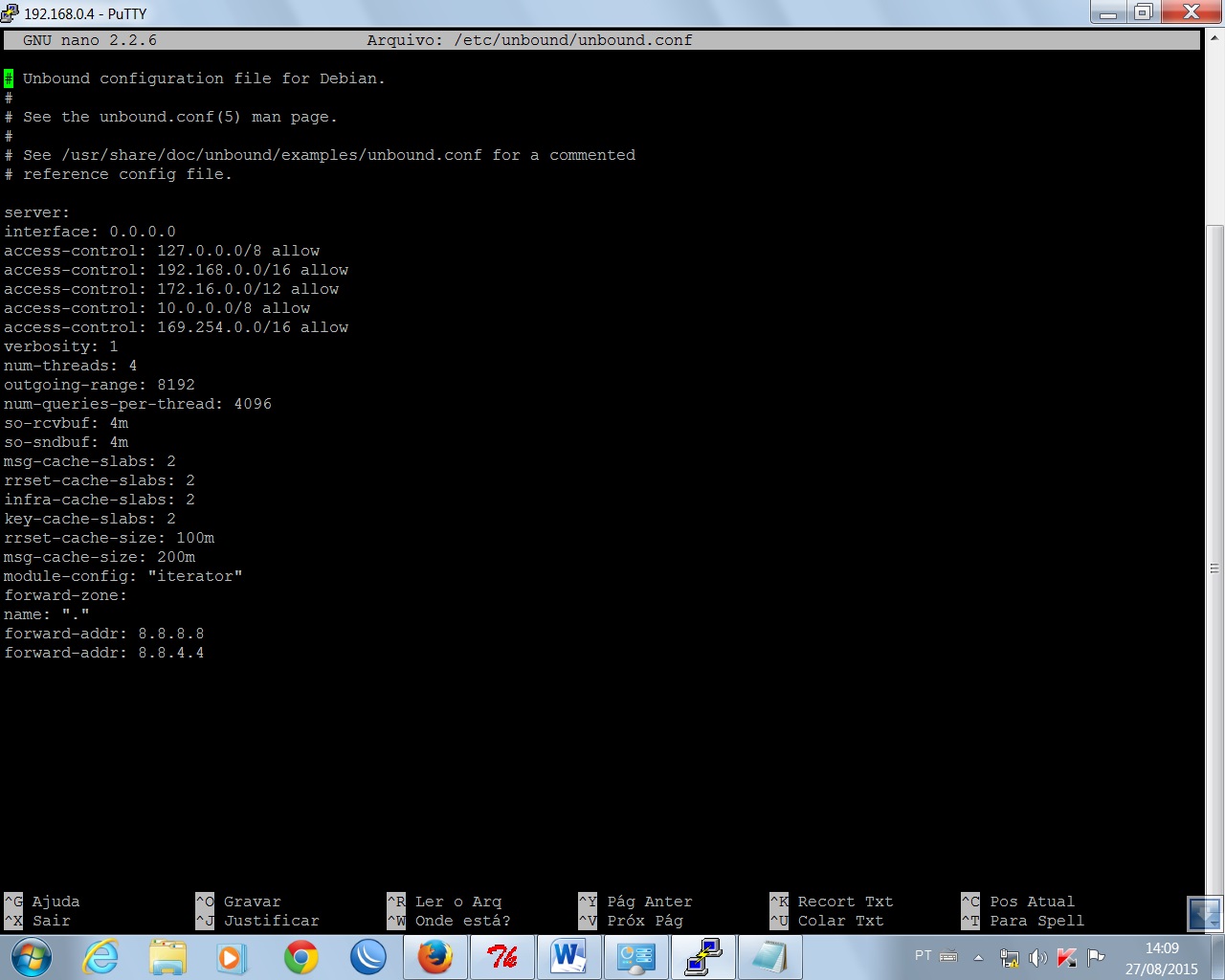Screen dimensions: 1225x980
Task: Click the ^G Ajuda help shortcut
Action: pyautogui.click(x=42, y=902)
